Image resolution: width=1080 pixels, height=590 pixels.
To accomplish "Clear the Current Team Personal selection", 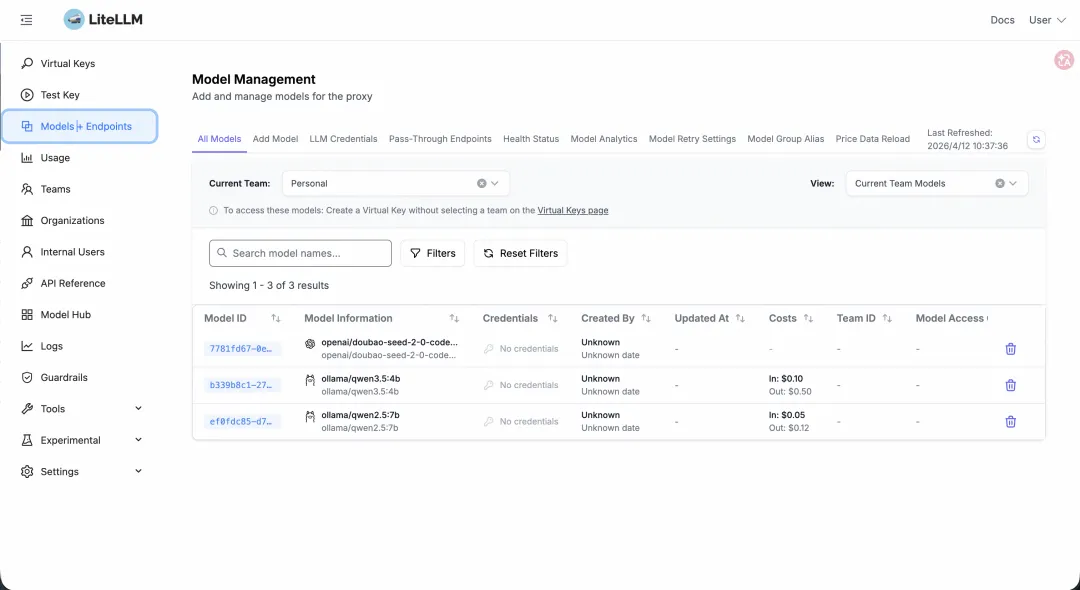I will 481,184.
